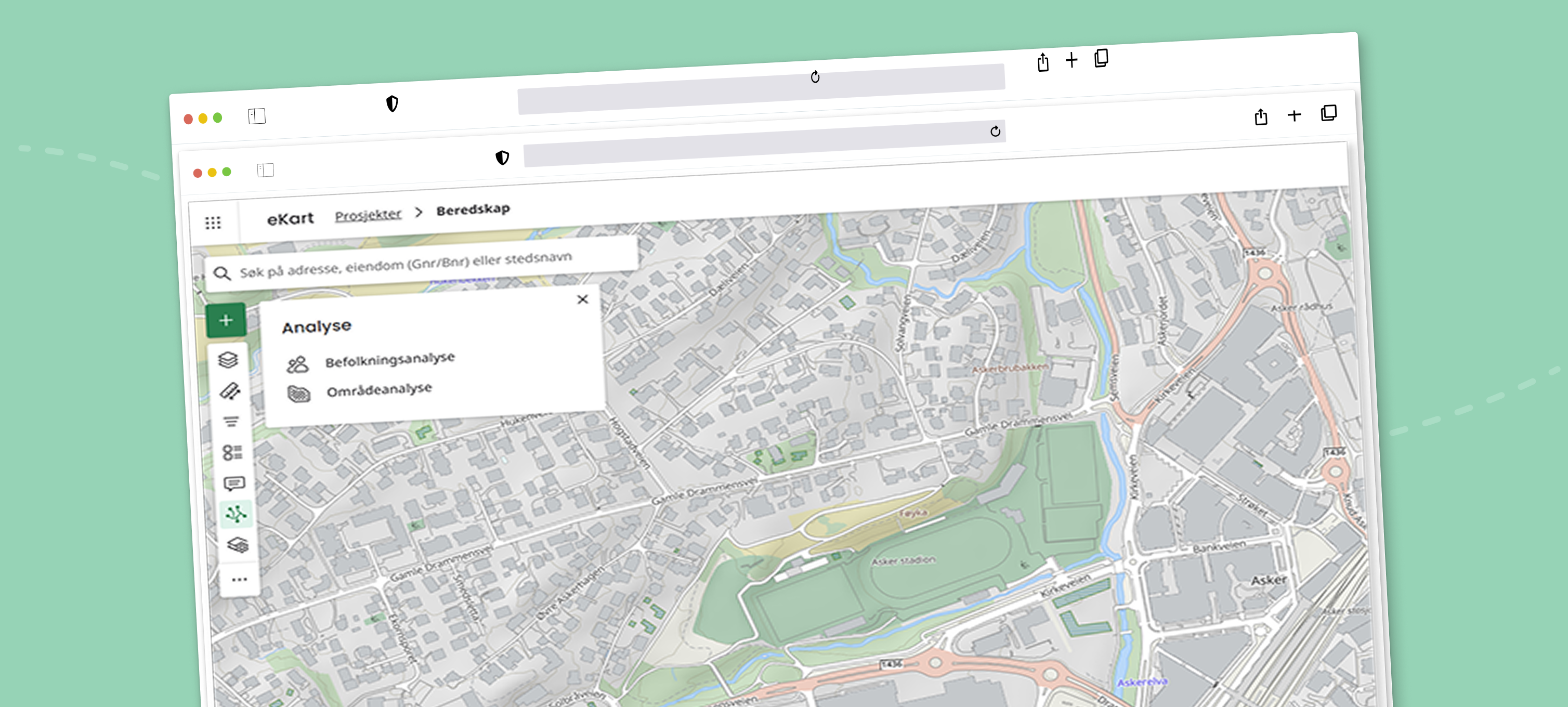Close the Analyse panel
This screenshot has width=1568, height=707.
[582, 299]
